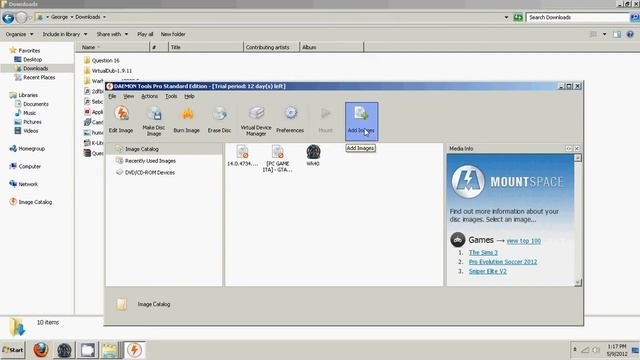Open the Actions menu

149,96
